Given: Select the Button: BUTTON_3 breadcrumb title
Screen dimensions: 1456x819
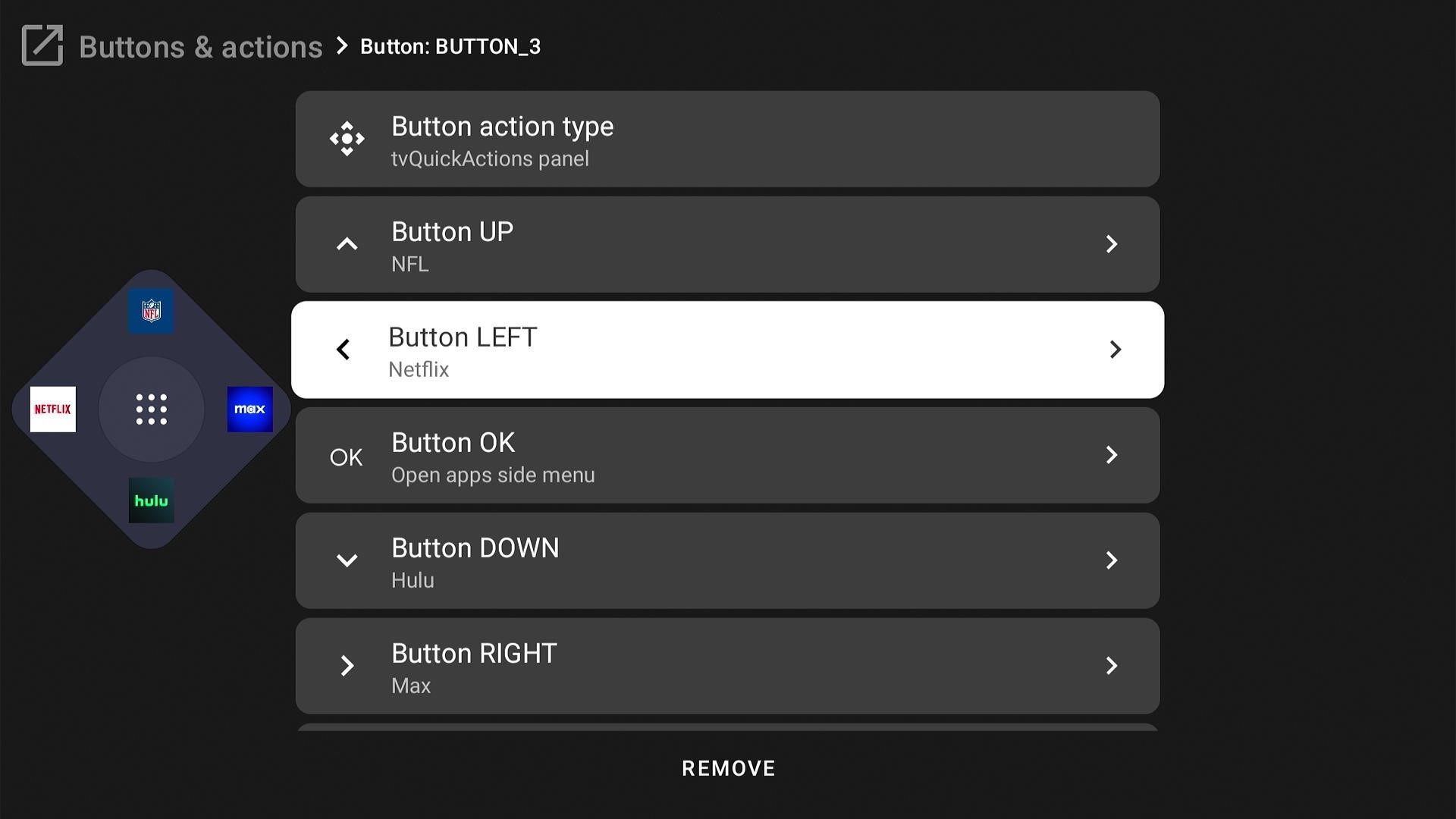Looking at the screenshot, I should tap(450, 47).
